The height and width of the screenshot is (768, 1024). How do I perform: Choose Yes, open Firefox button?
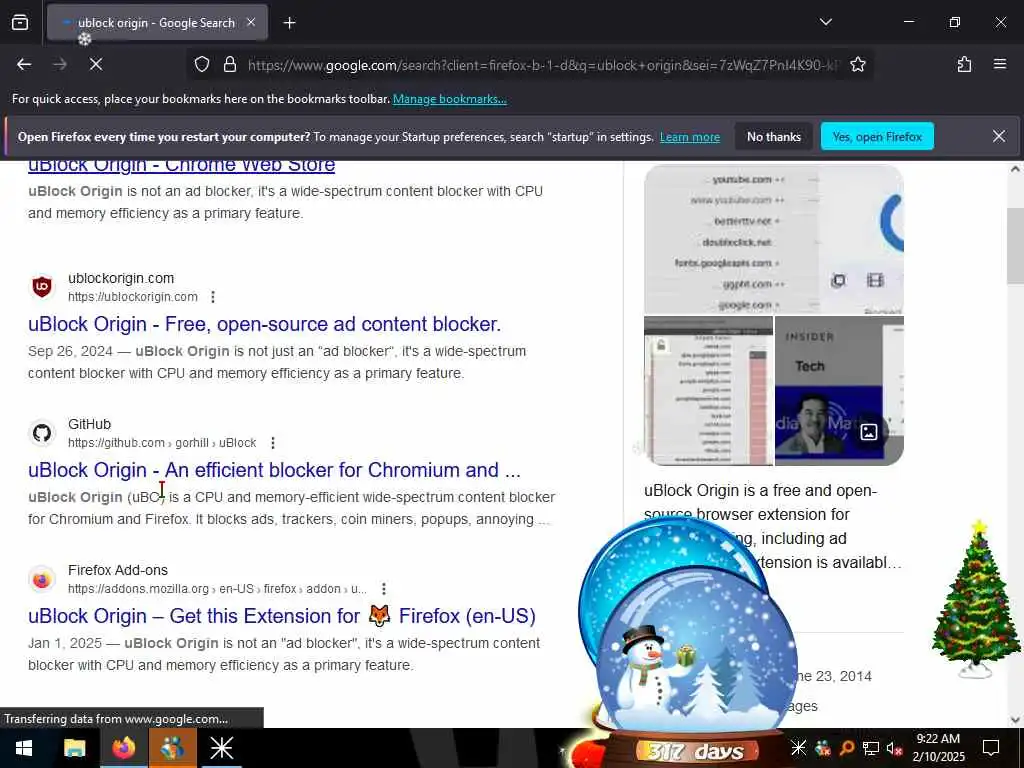(877, 136)
